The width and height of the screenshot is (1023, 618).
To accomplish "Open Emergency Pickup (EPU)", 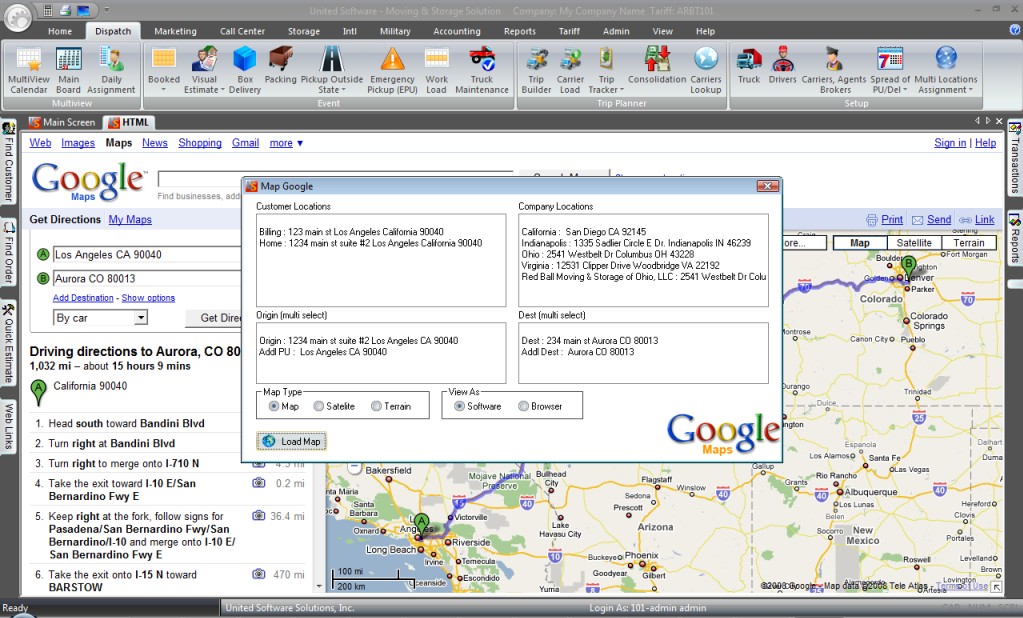I will (392, 71).
